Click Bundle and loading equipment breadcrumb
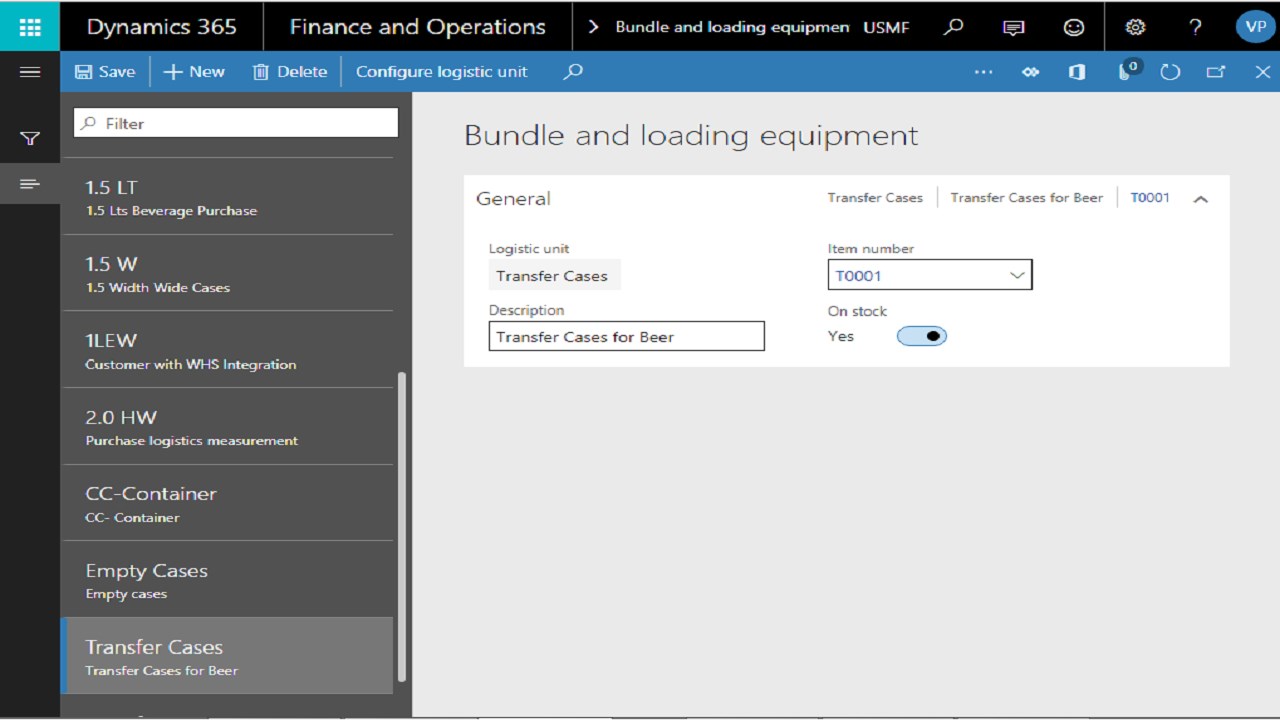Viewport: 1280px width, 720px height. pos(732,27)
